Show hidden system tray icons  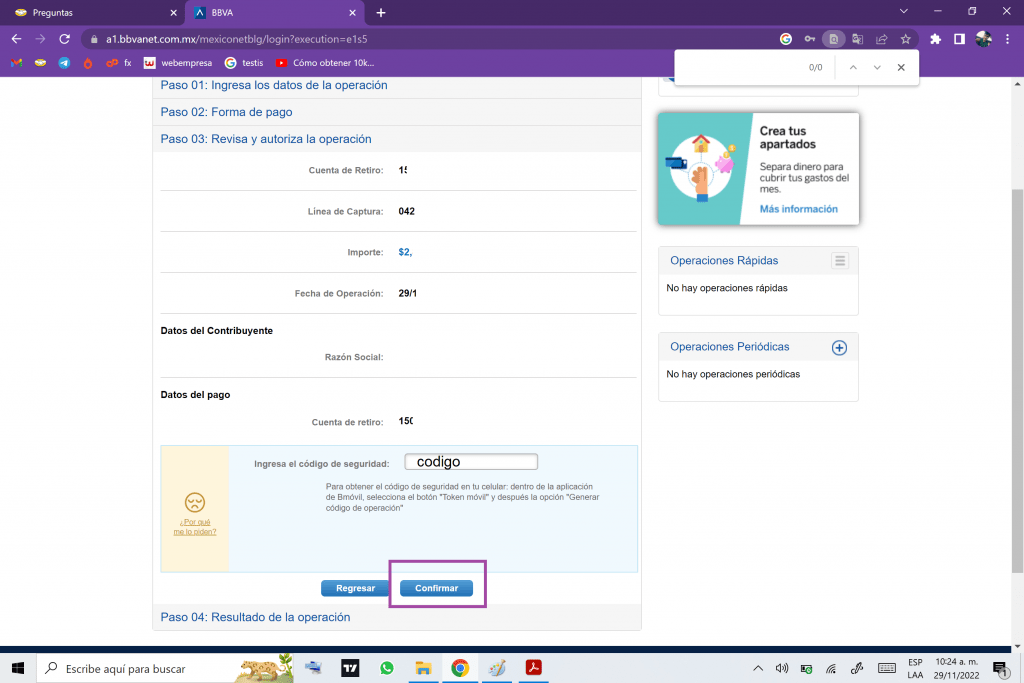758,668
